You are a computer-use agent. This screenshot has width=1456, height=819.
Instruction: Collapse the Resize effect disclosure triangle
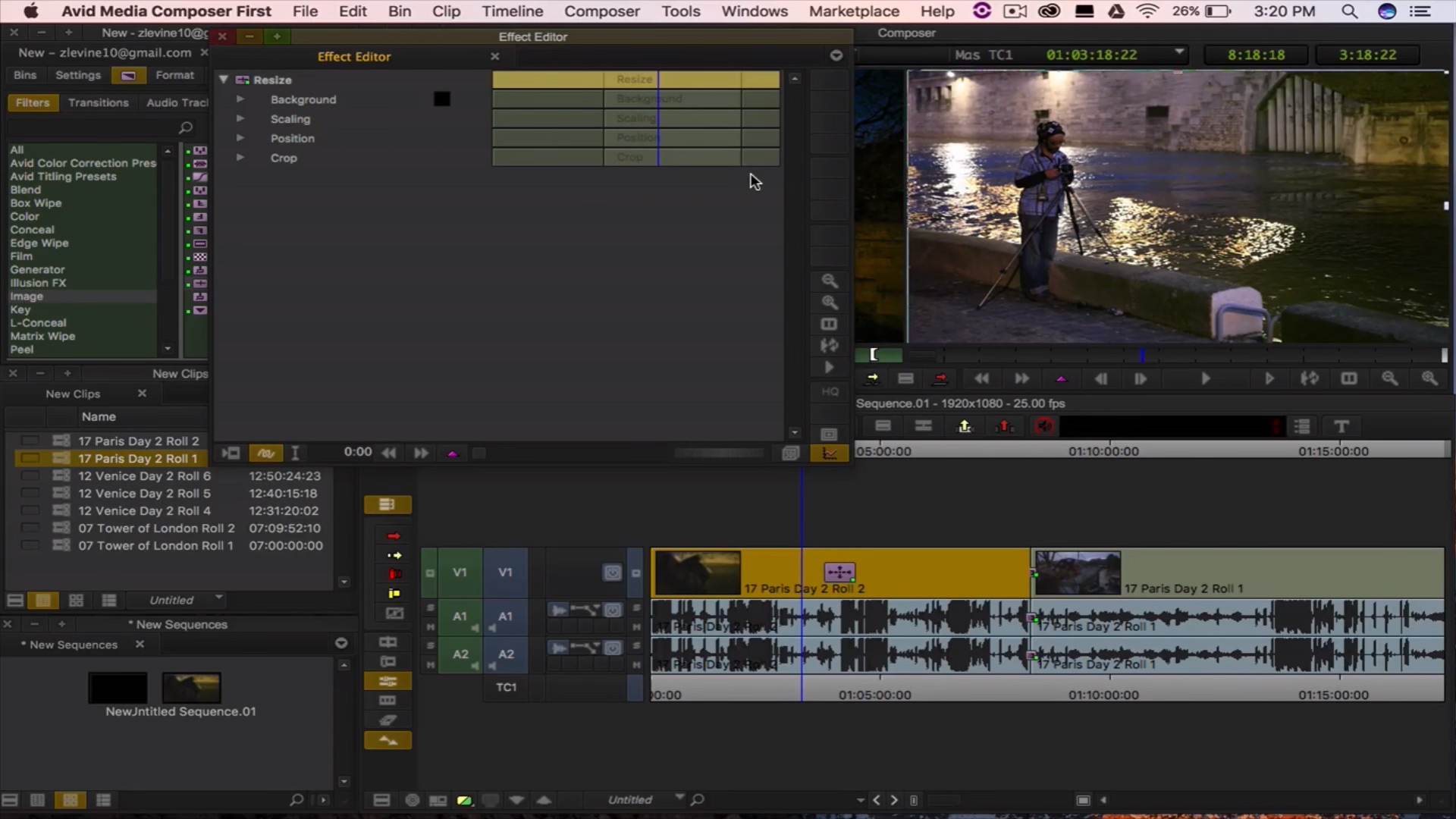224,80
